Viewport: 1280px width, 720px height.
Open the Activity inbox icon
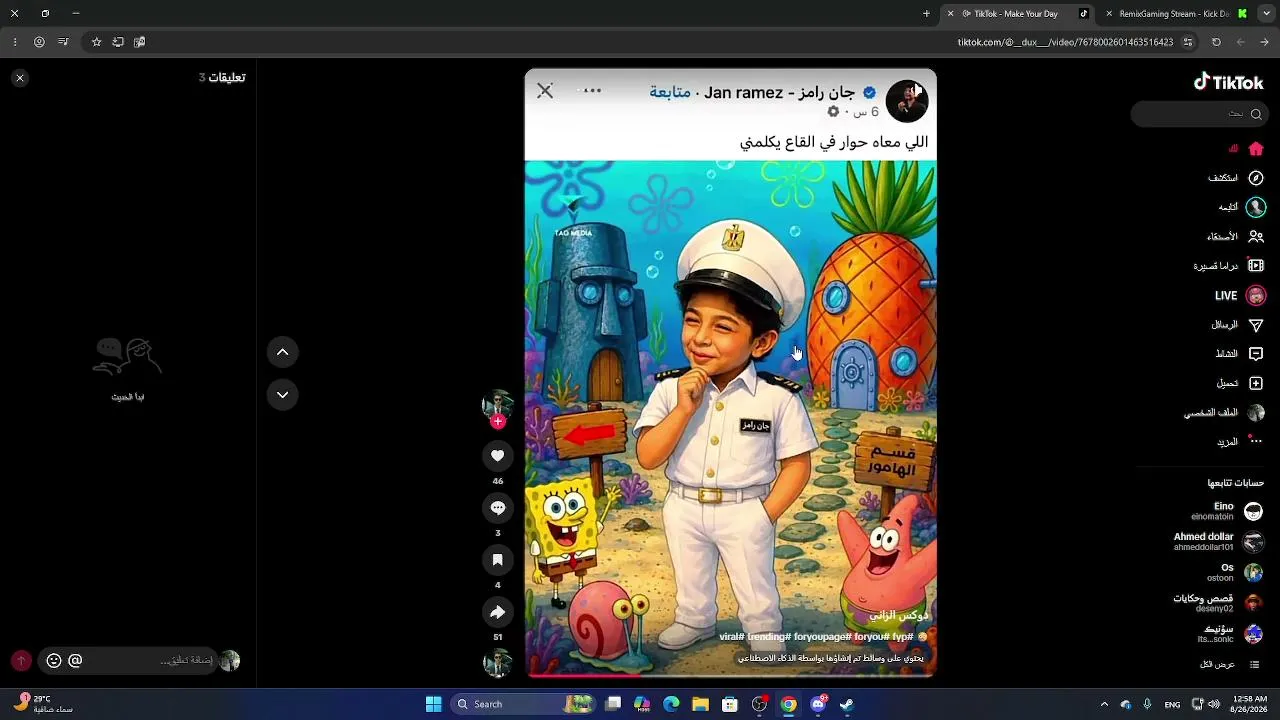pos(1256,354)
